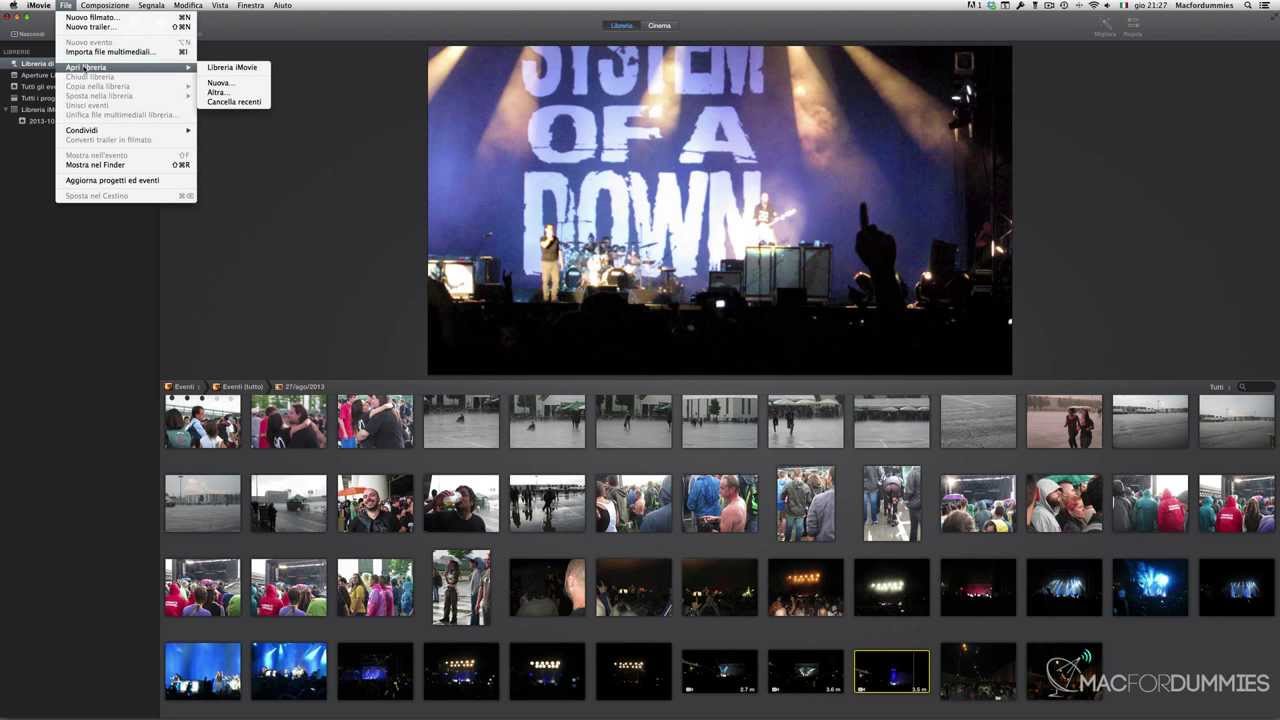Click the wrench menu bar icon
This screenshot has height=720, width=1280.
[x=1020, y=5]
